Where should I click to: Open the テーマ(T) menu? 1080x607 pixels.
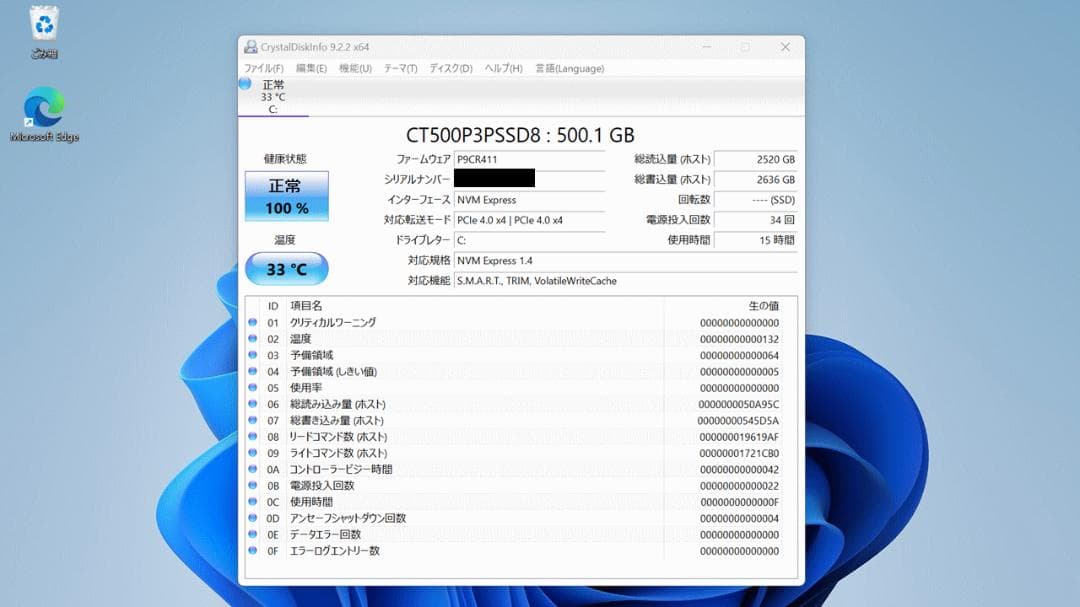pos(400,68)
